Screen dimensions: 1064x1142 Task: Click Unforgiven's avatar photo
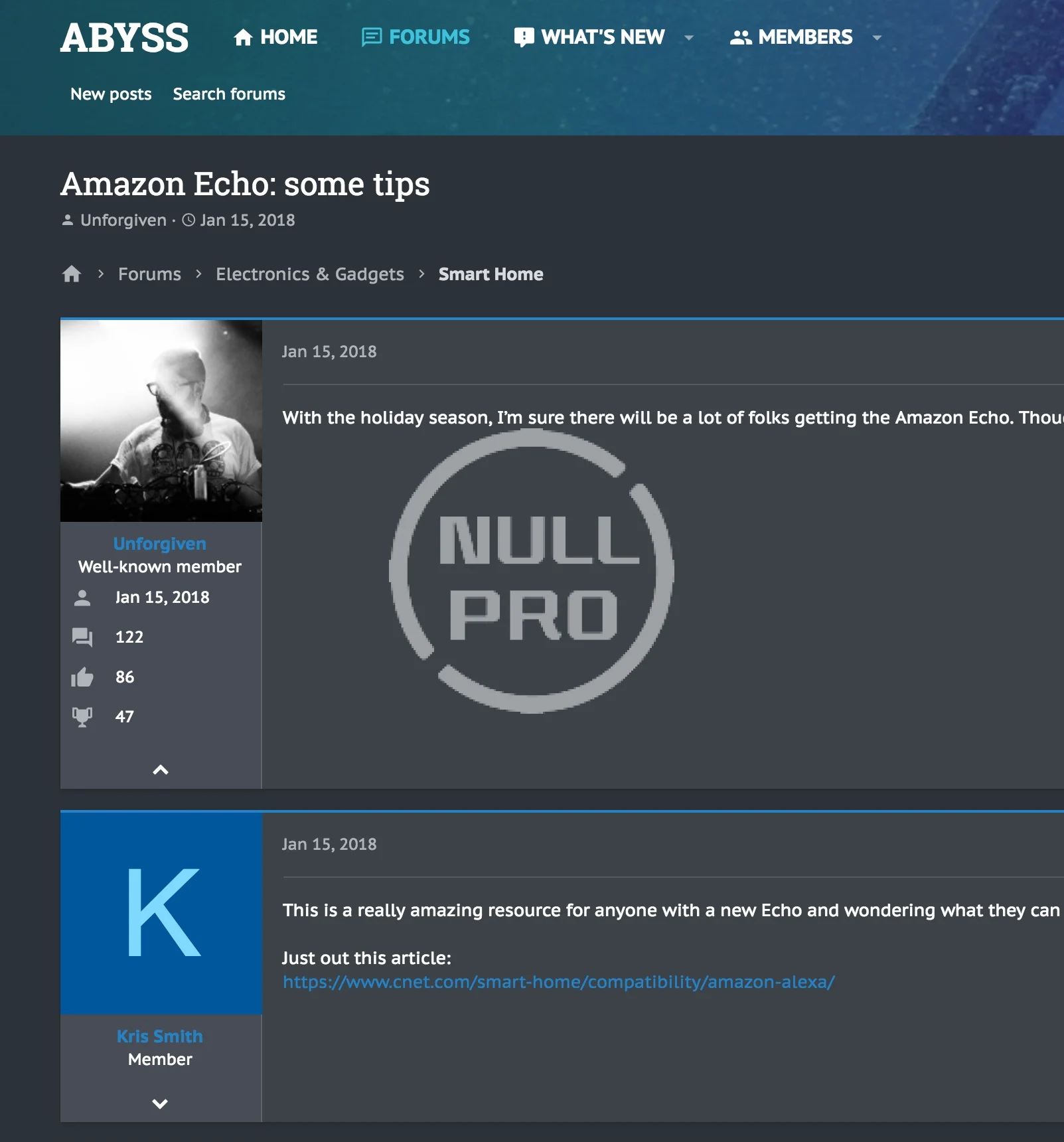click(161, 421)
